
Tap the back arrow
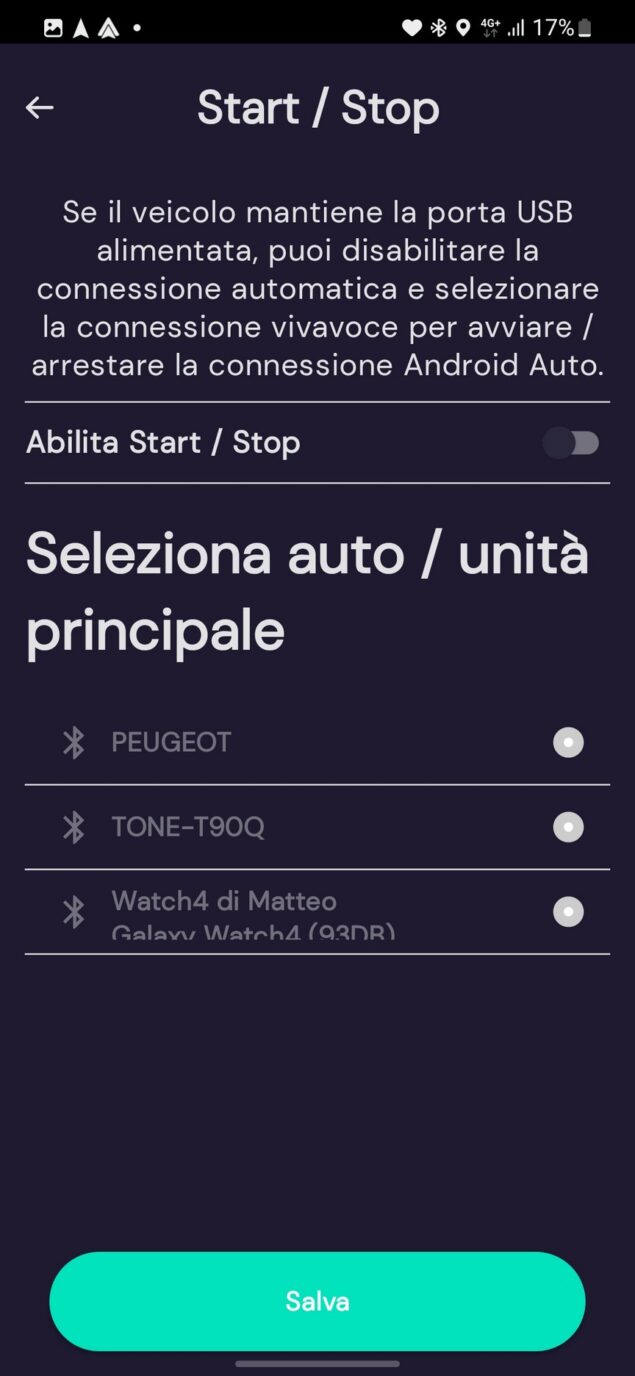pyautogui.click(x=40, y=108)
